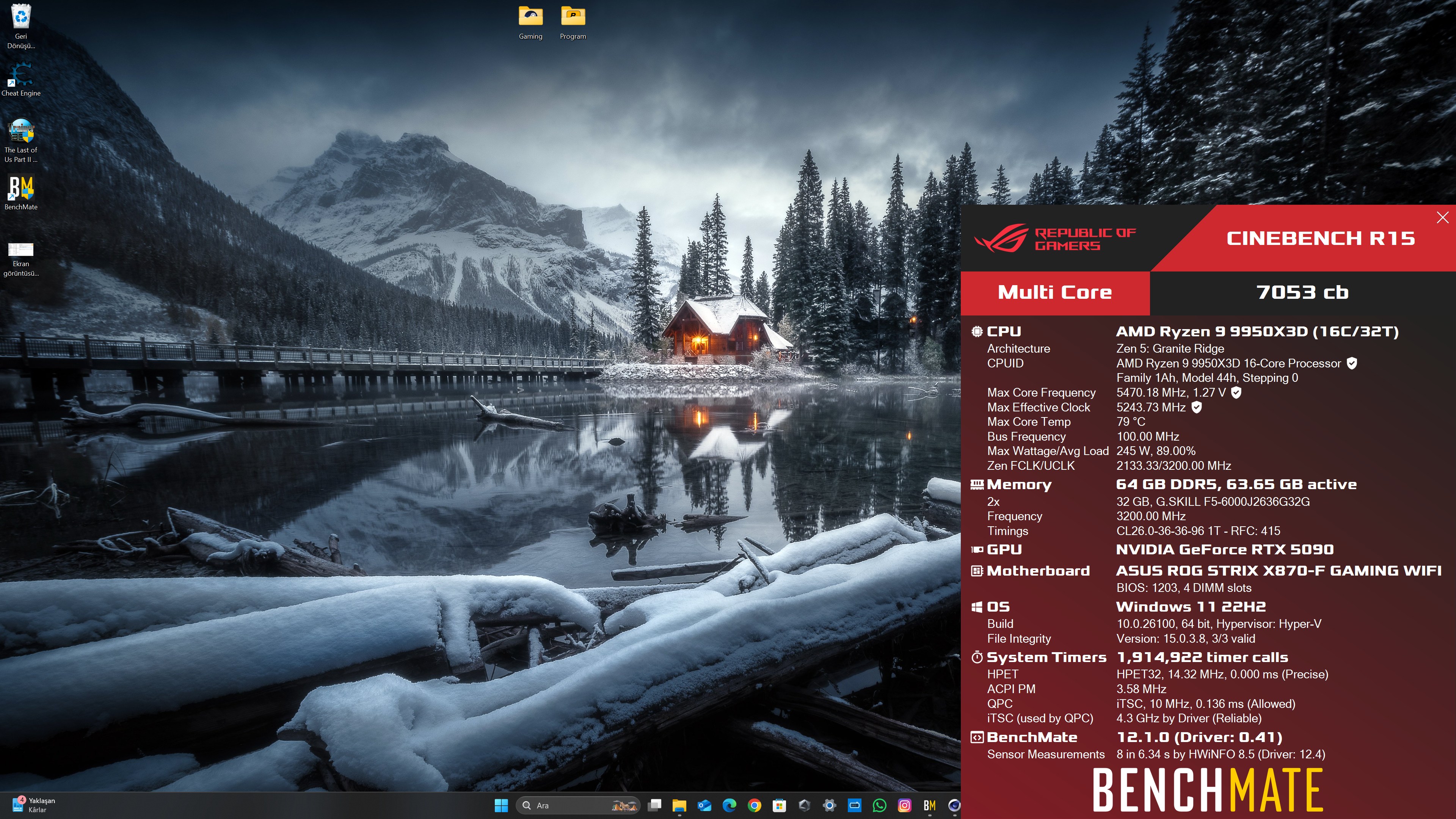Switch to Cinebench via taskbar sphere icon

coord(954,805)
